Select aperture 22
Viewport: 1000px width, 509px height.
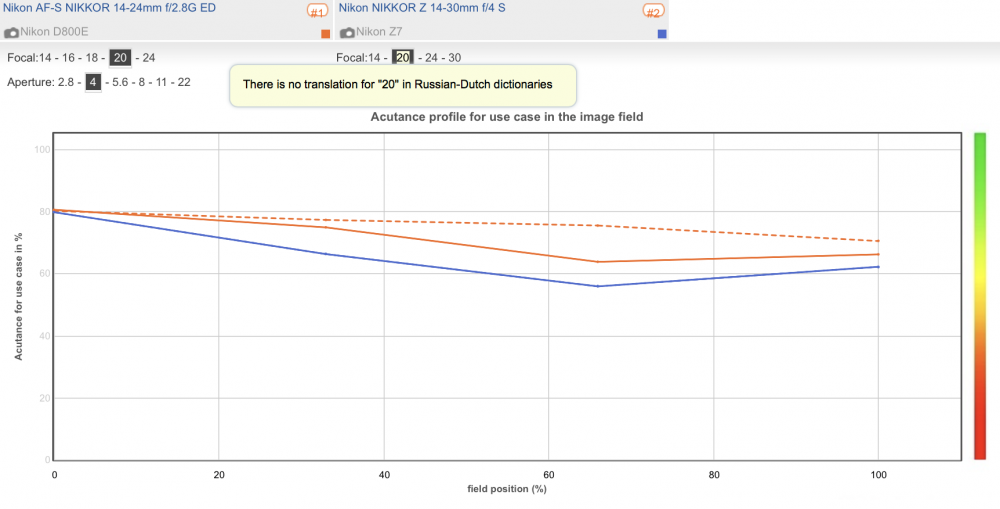(184, 82)
